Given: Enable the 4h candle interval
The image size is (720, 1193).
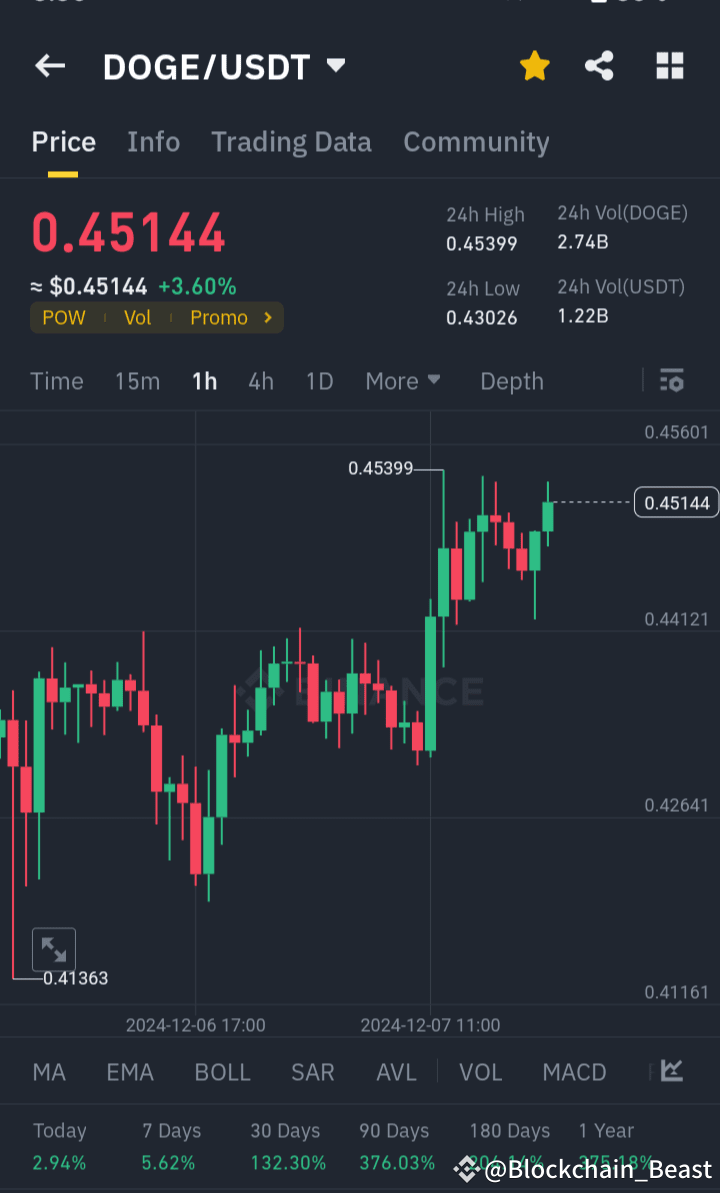Looking at the screenshot, I should click(260, 381).
